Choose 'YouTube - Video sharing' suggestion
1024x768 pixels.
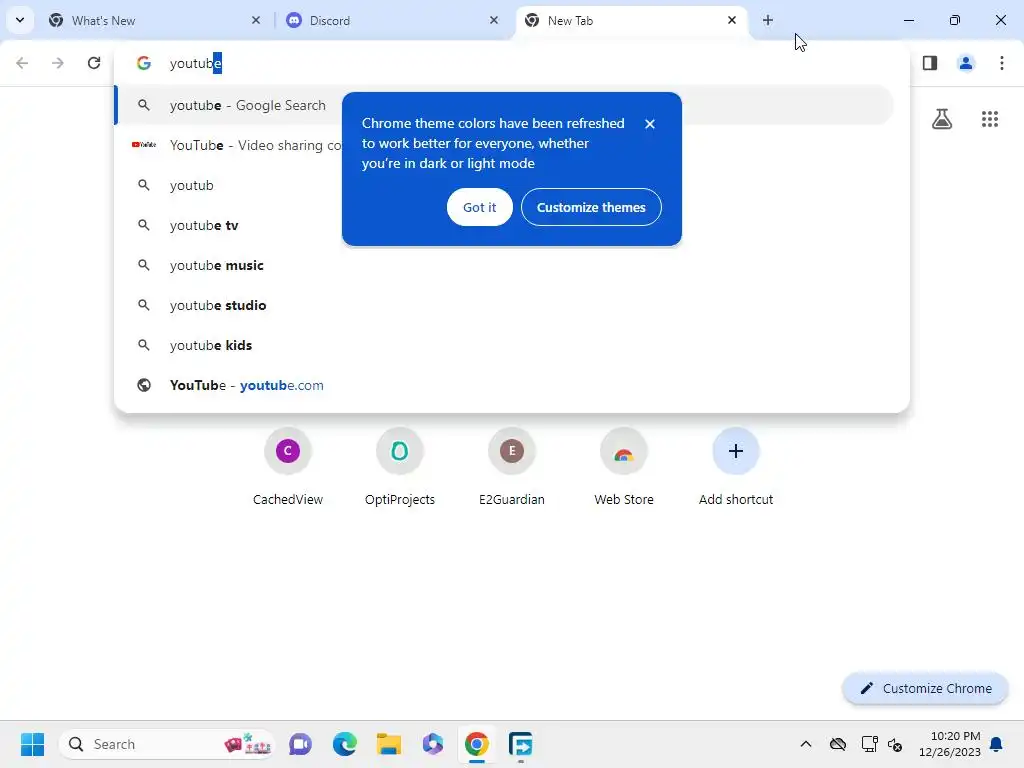(504, 145)
